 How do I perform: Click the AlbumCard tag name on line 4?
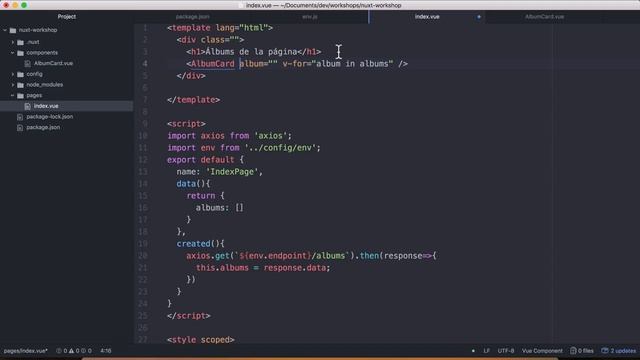click(x=213, y=64)
